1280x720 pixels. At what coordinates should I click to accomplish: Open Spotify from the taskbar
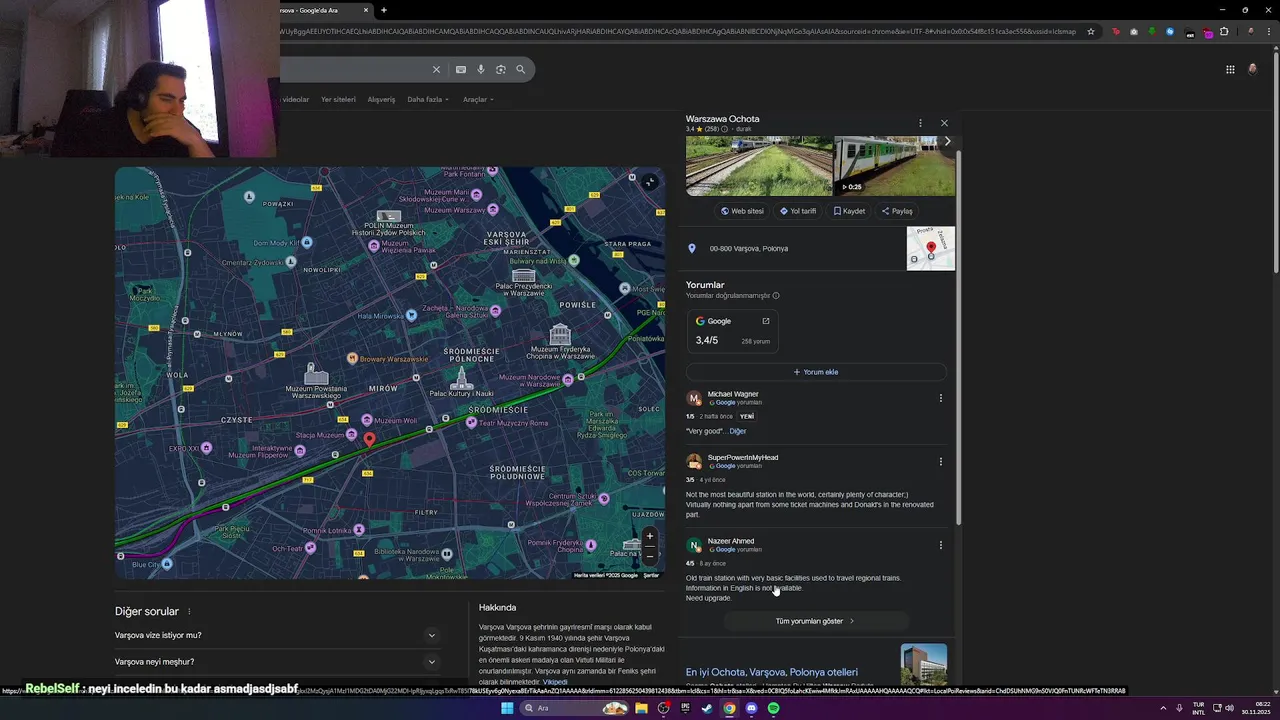(x=773, y=708)
